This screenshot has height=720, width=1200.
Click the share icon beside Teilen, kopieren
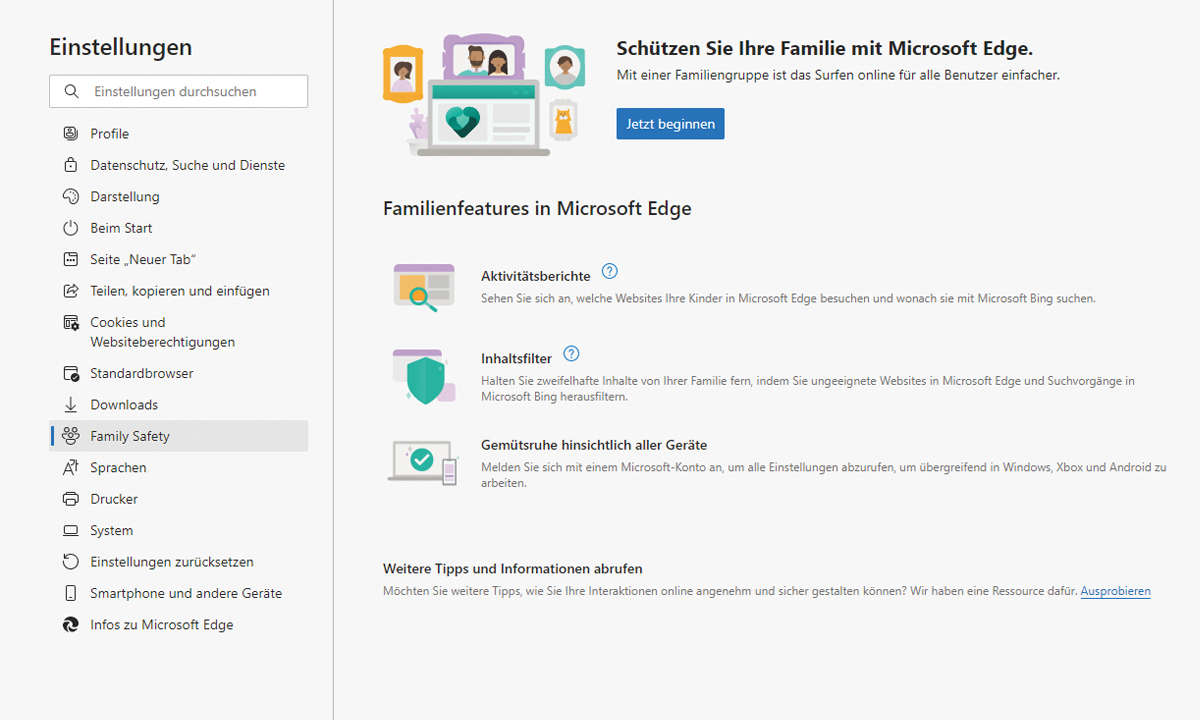[70, 291]
